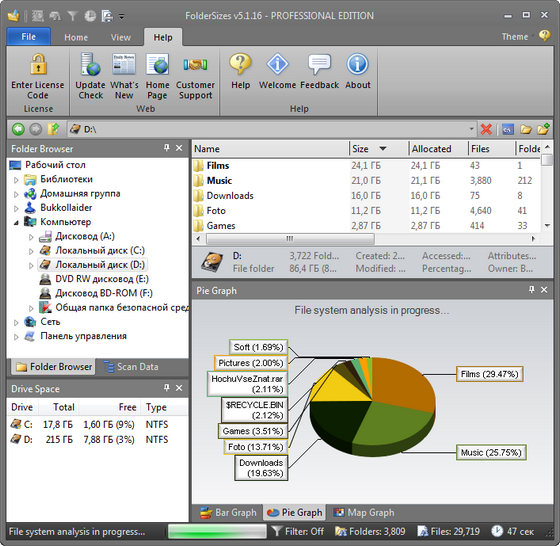
Task: Click the Feedback speech bubble icon
Action: tap(319, 64)
